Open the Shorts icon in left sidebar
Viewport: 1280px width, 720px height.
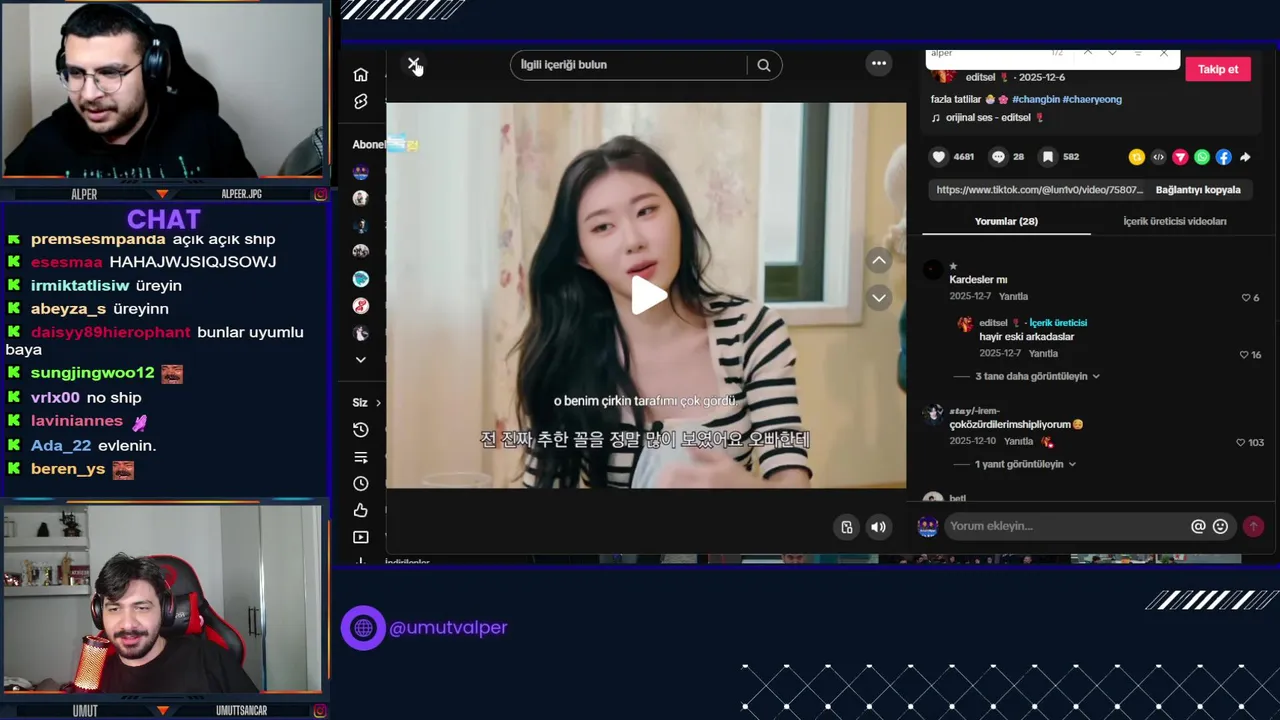[361, 102]
